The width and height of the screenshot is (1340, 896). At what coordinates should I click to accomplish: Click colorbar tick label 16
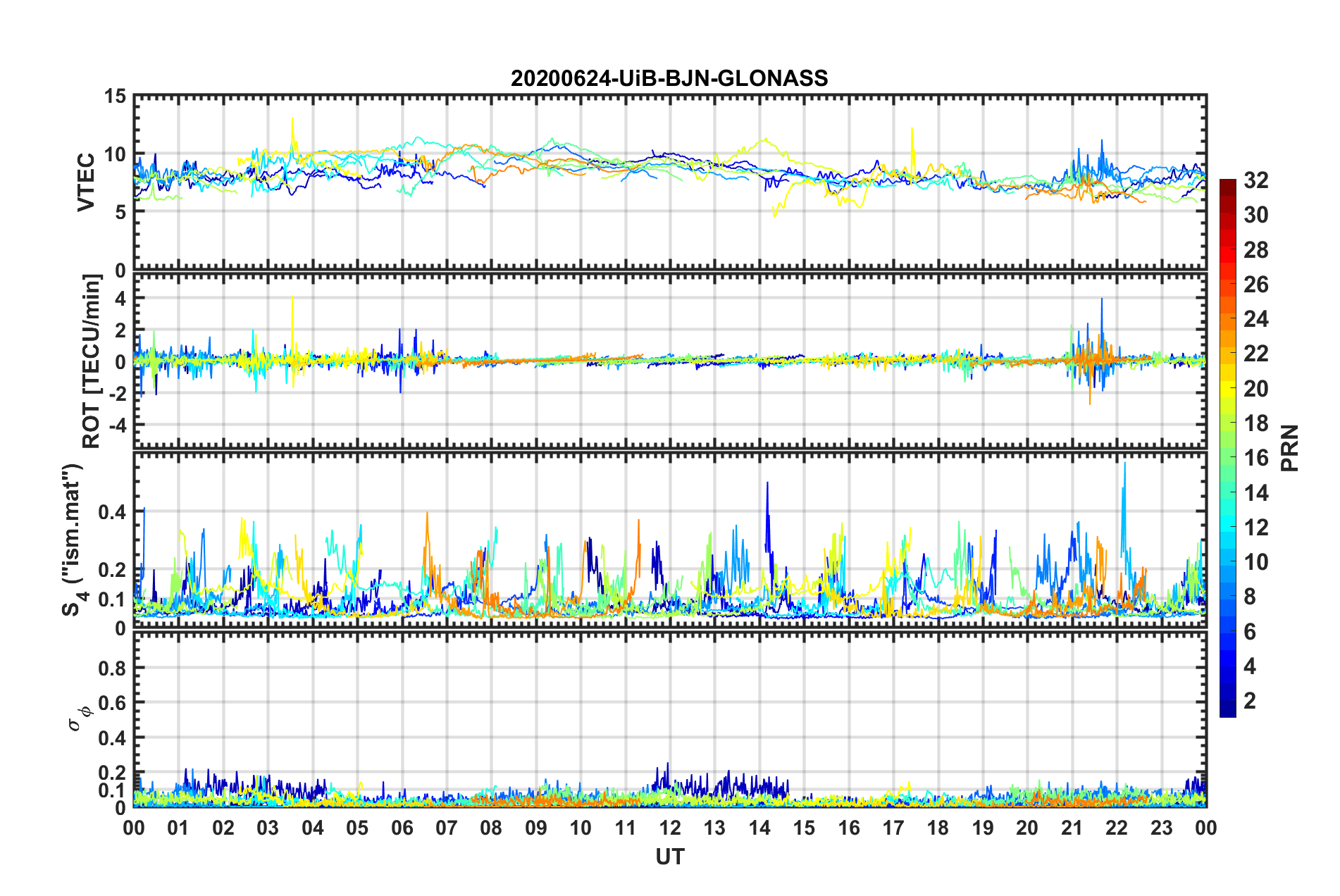(1255, 458)
